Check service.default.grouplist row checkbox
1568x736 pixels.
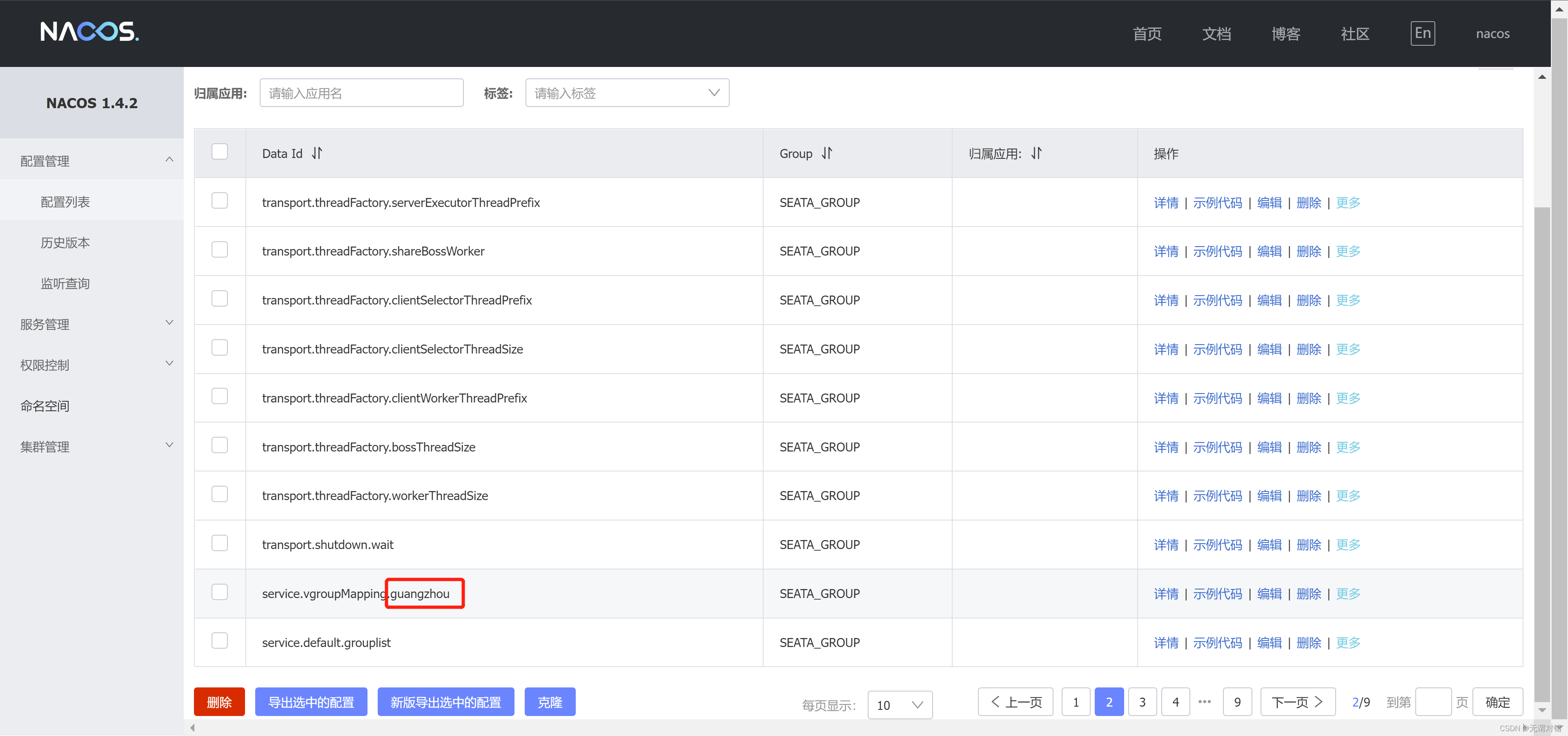[220, 640]
